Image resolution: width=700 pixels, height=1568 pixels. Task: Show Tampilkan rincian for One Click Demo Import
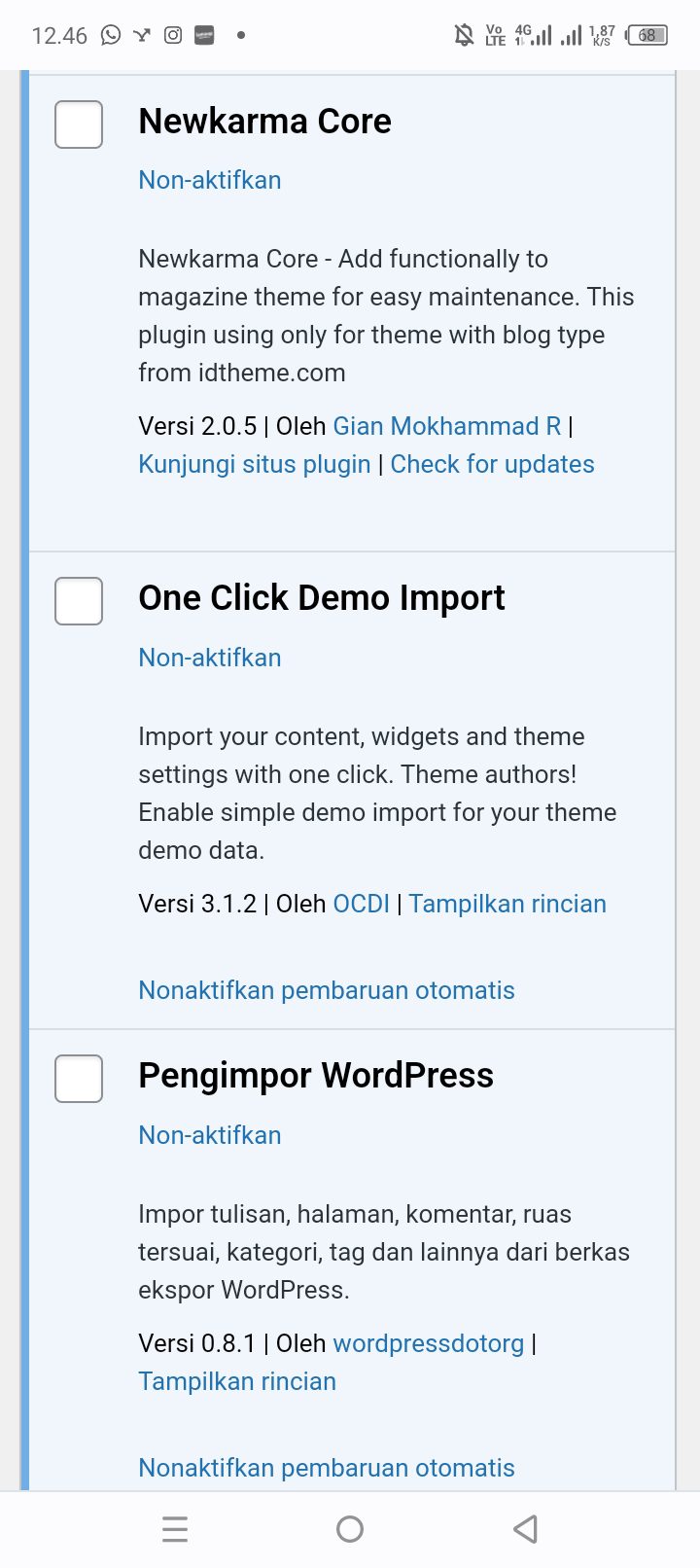507,904
